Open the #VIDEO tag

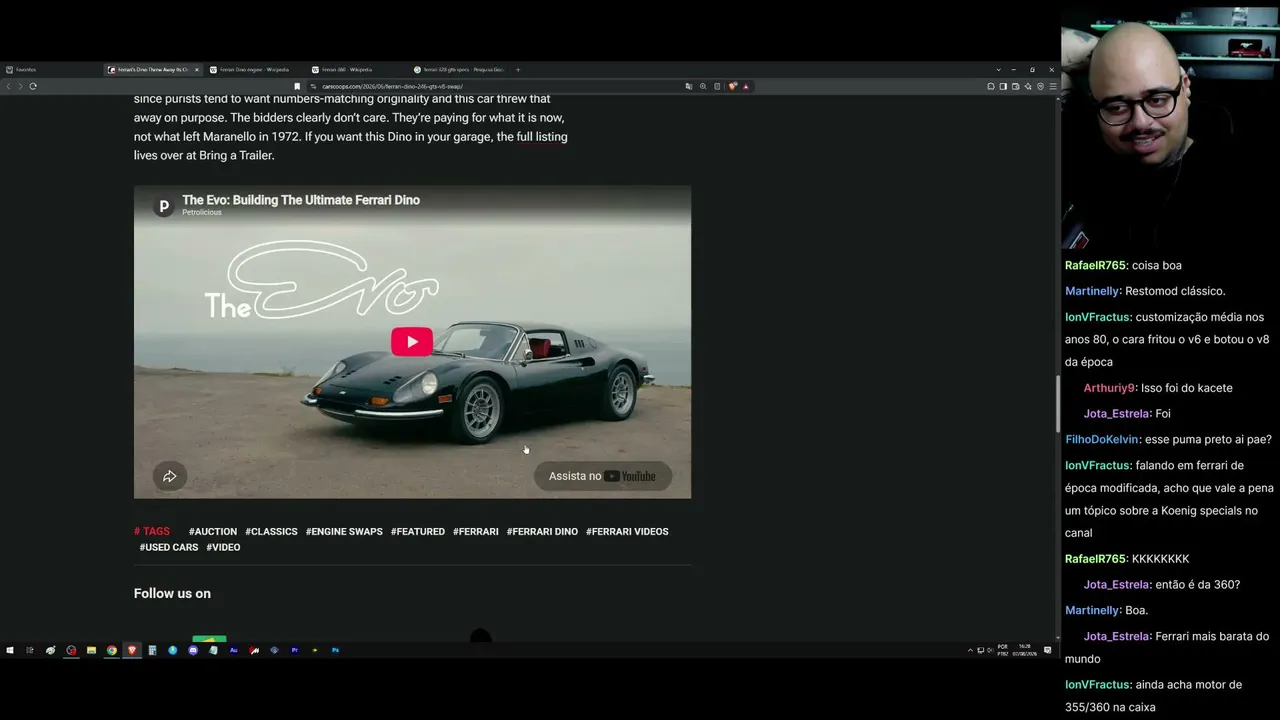[x=223, y=548]
